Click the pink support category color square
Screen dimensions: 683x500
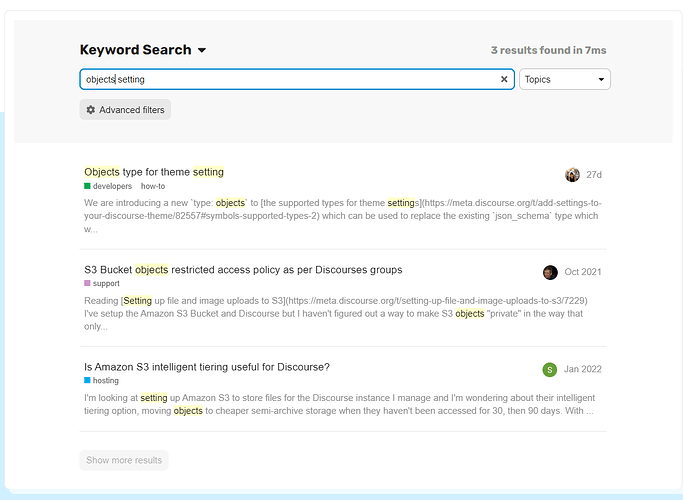pos(87,283)
